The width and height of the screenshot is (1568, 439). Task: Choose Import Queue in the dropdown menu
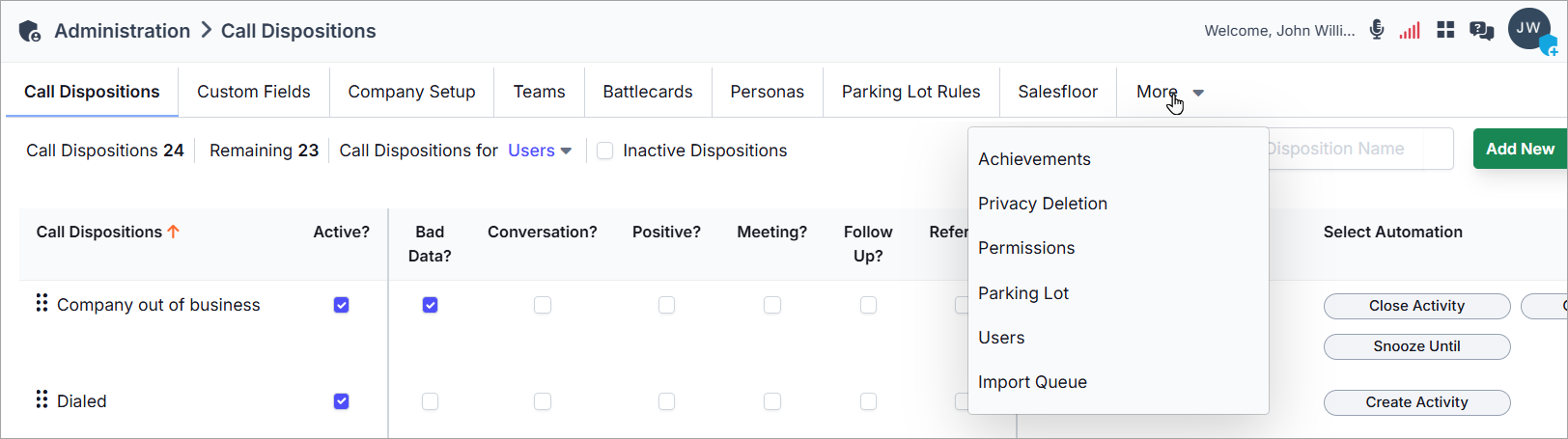point(1032,382)
